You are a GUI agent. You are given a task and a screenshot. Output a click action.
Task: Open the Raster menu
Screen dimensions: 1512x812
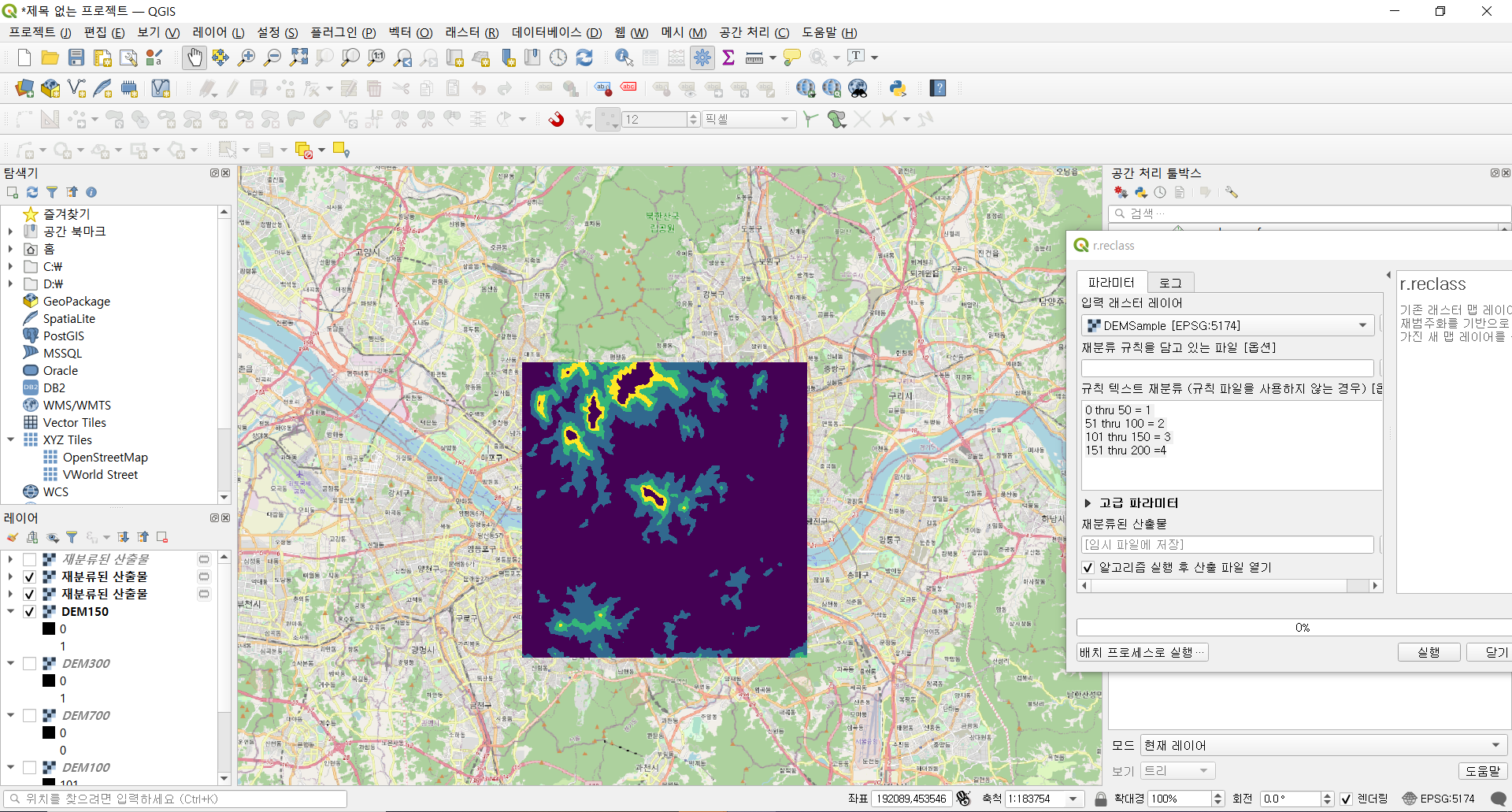pyautogui.click(x=472, y=32)
